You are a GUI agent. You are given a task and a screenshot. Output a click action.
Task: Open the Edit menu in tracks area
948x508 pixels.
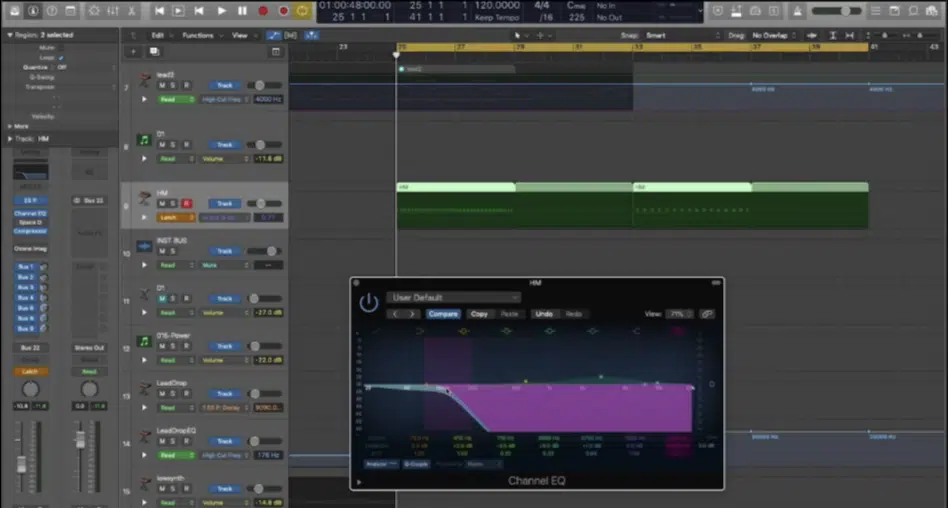pos(161,35)
